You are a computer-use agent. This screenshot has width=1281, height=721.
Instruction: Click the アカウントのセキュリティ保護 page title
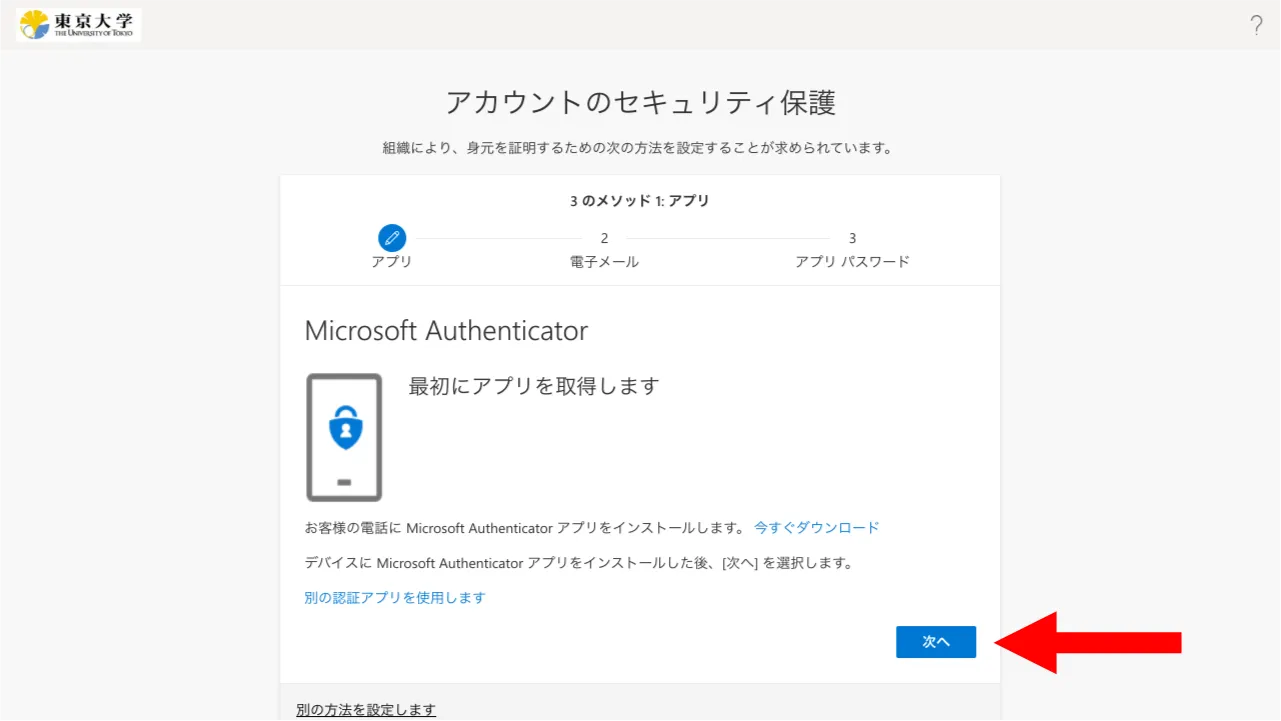pos(640,102)
